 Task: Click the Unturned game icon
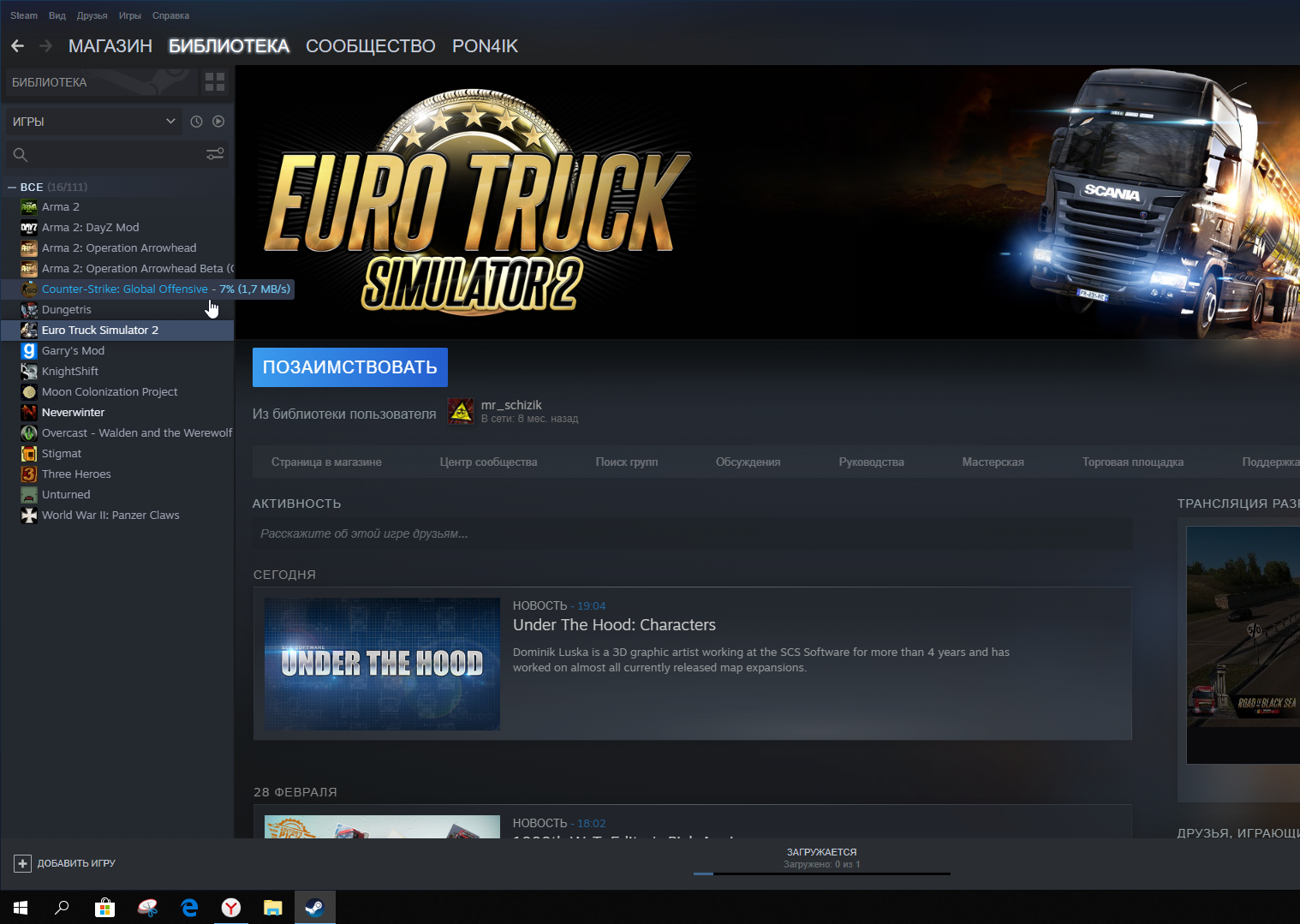pos(29,495)
